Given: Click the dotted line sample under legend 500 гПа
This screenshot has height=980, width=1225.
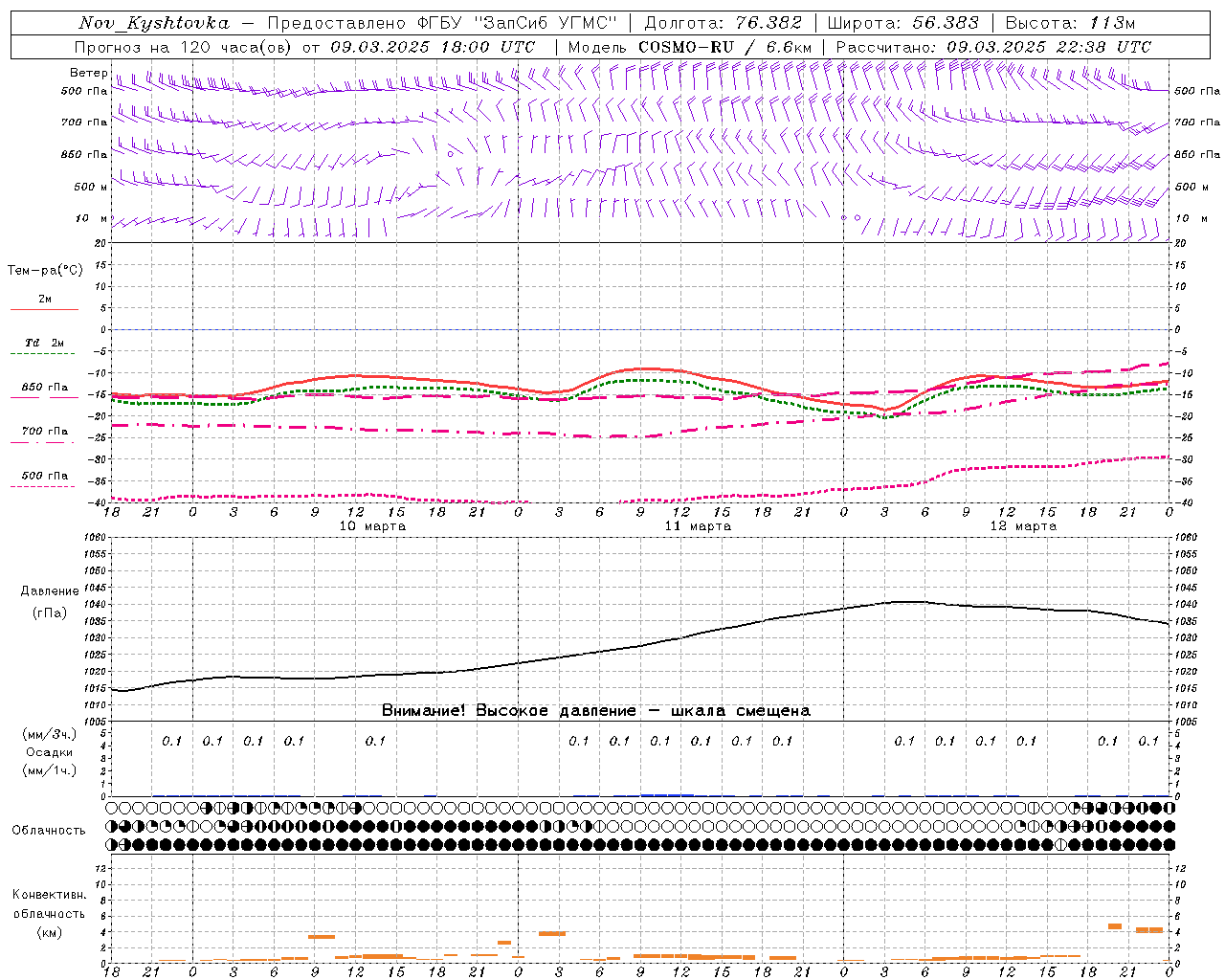Looking at the screenshot, I should (x=42, y=487).
